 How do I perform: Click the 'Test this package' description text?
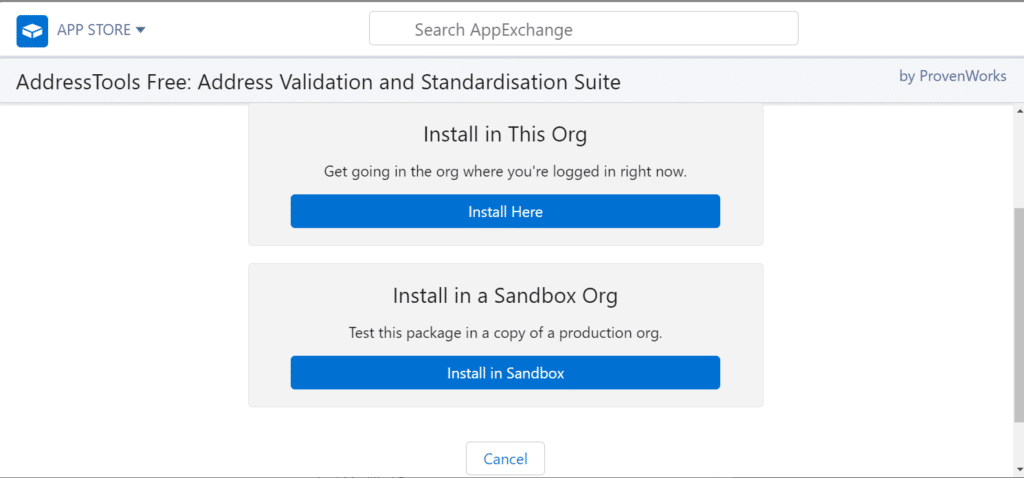coord(505,333)
